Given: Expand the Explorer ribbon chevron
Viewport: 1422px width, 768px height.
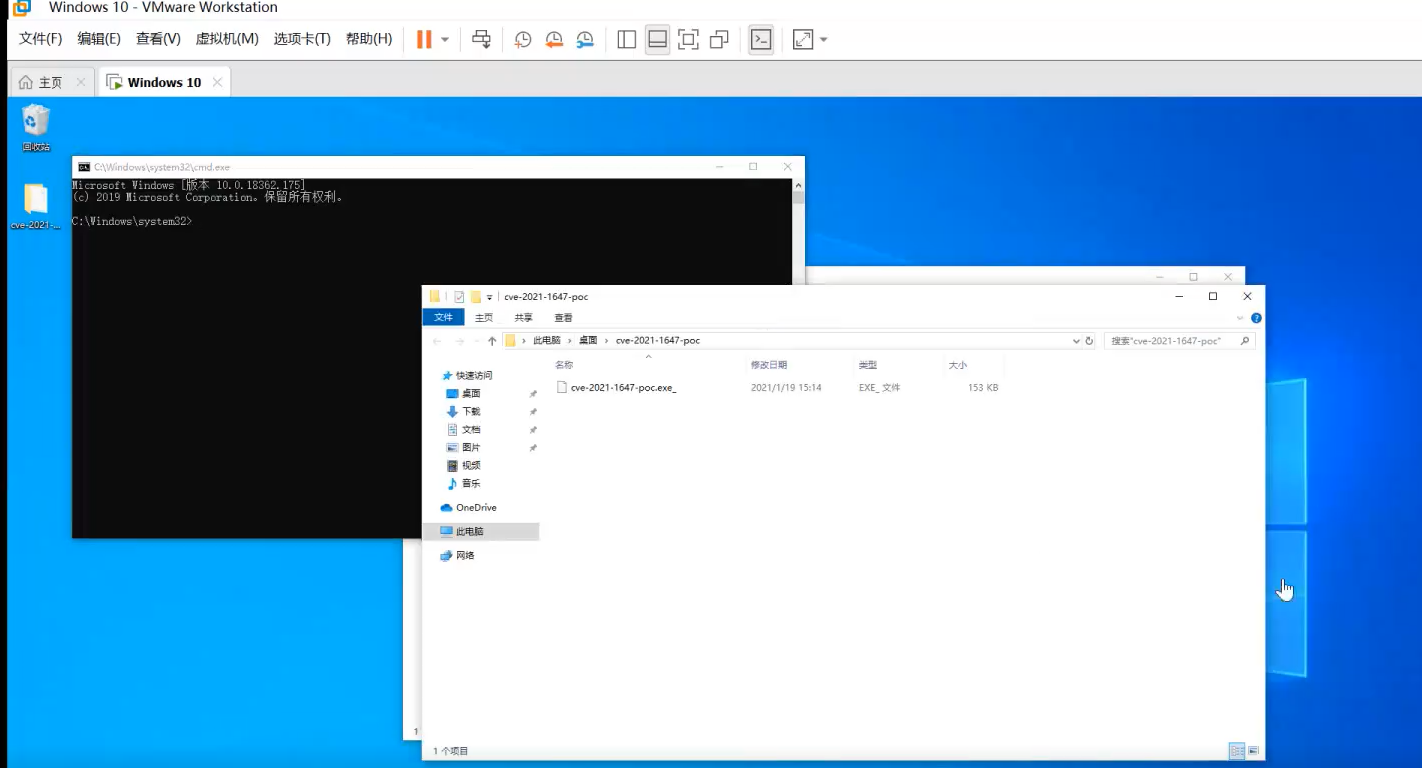Looking at the screenshot, I should (1240, 318).
